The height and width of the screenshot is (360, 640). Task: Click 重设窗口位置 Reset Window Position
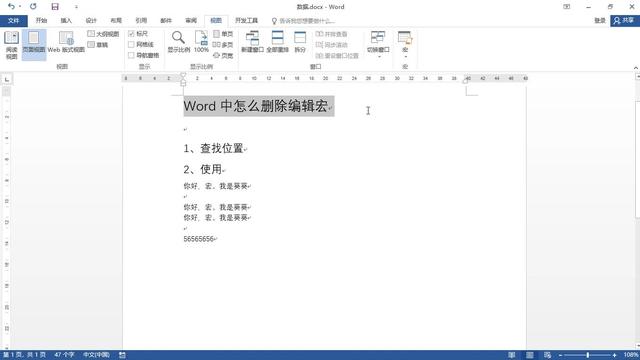pos(337,55)
